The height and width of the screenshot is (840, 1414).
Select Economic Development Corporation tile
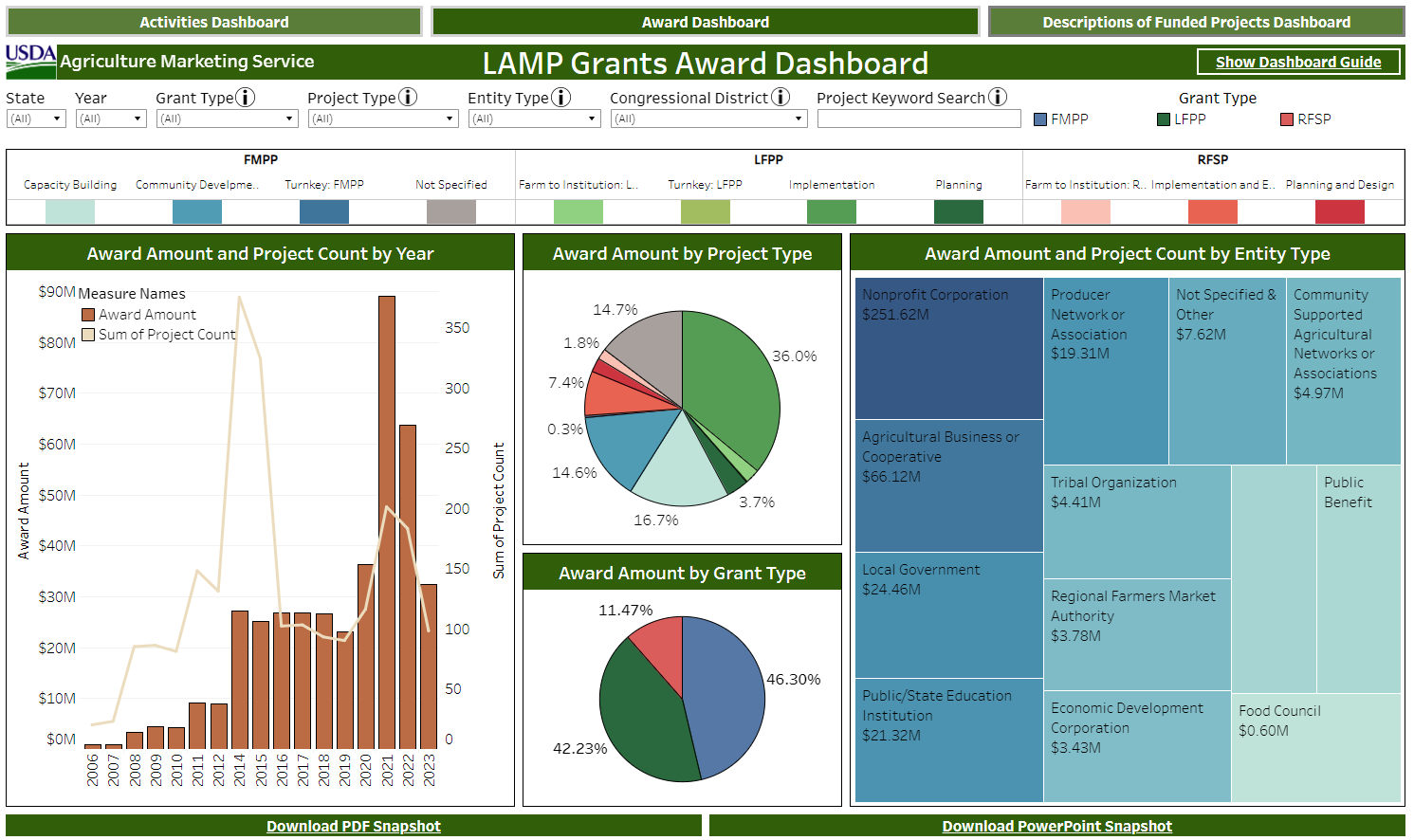(x=1137, y=746)
